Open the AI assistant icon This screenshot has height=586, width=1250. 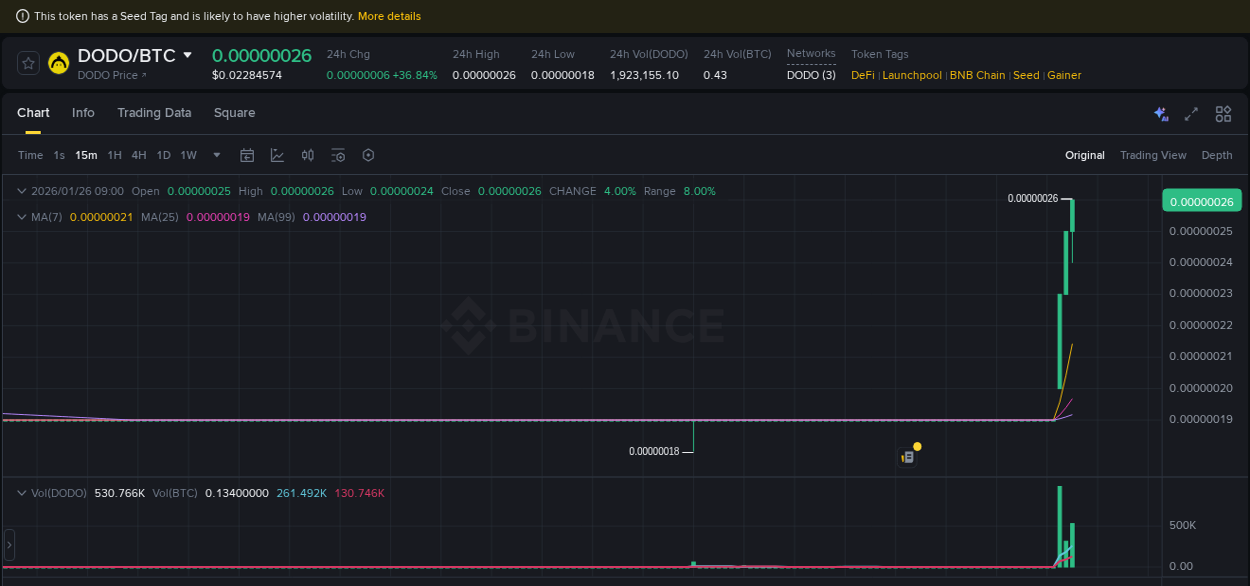pos(1160,114)
